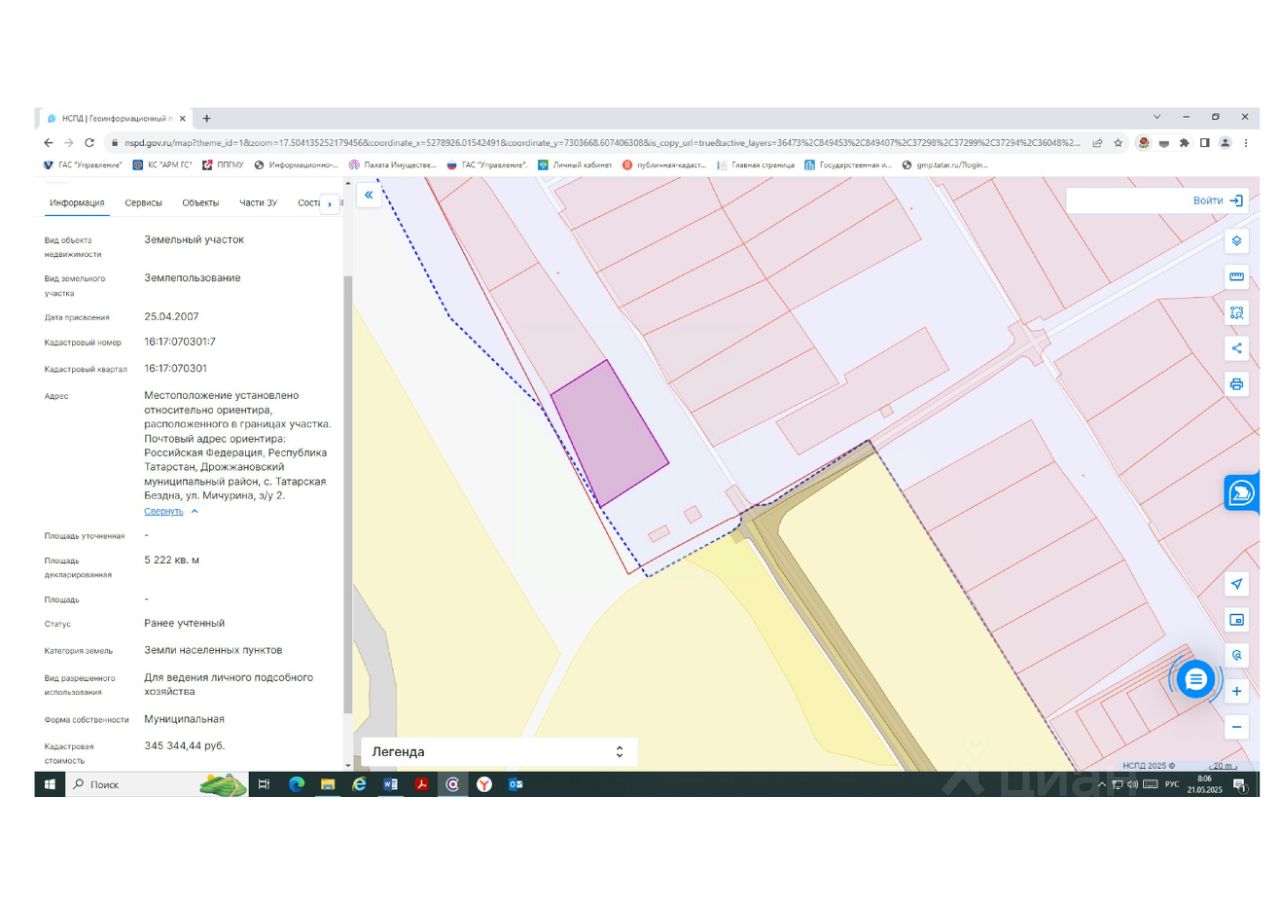
Task: Open a new browser tab
Action: point(207,118)
